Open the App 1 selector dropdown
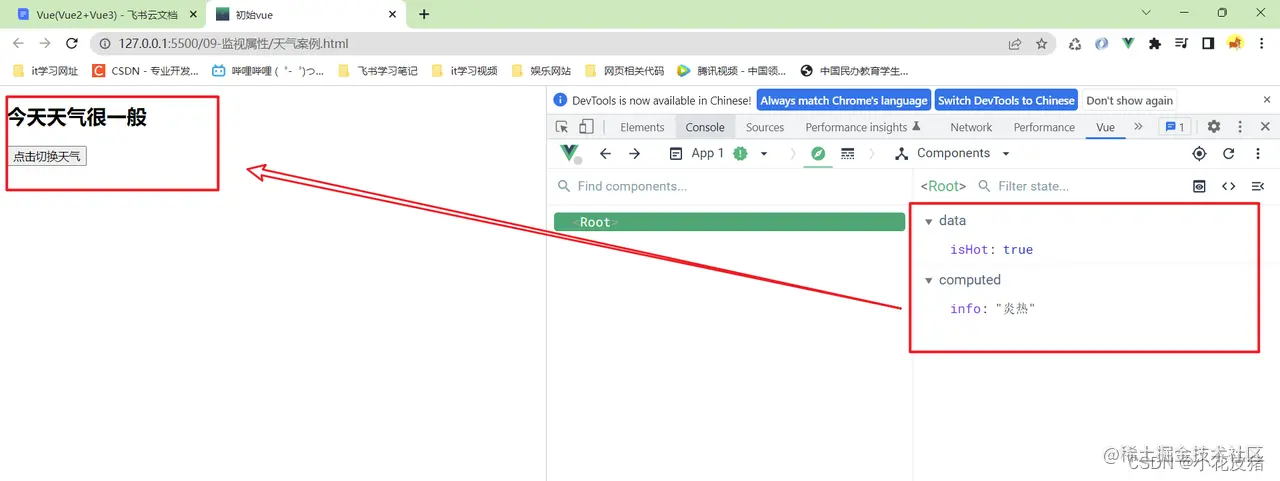 pyautogui.click(x=718, y=153)
